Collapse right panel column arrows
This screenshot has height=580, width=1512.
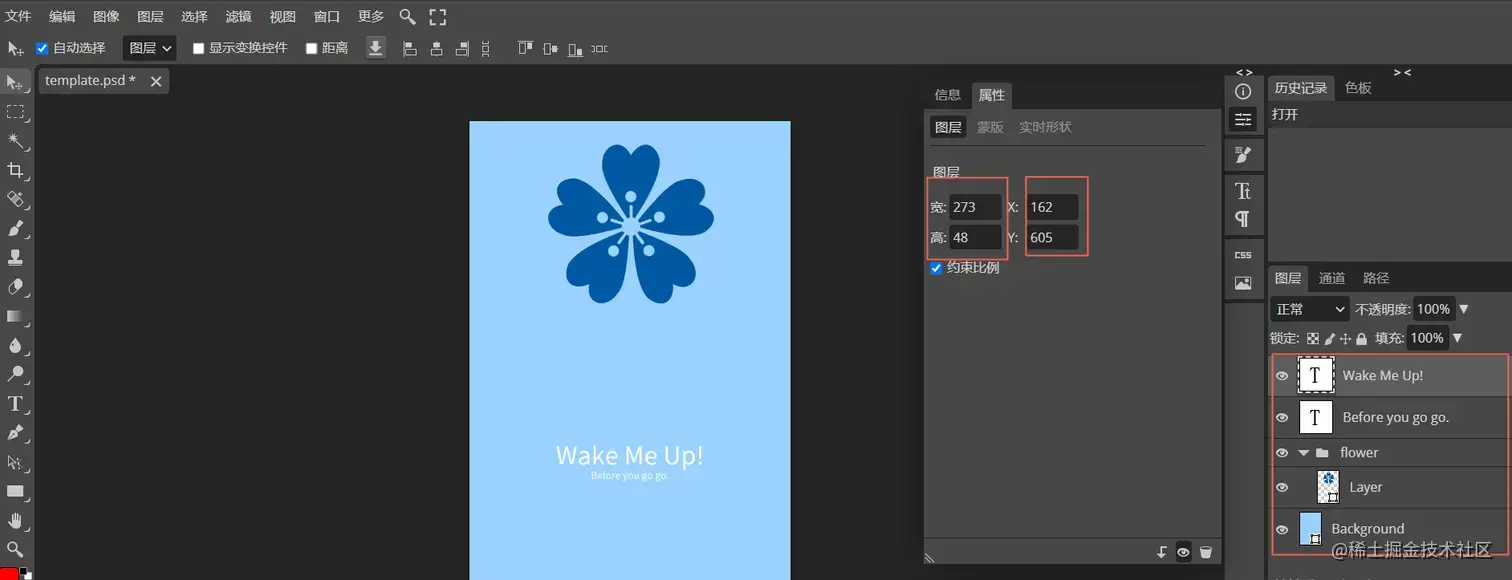(x=1402, y=72)
